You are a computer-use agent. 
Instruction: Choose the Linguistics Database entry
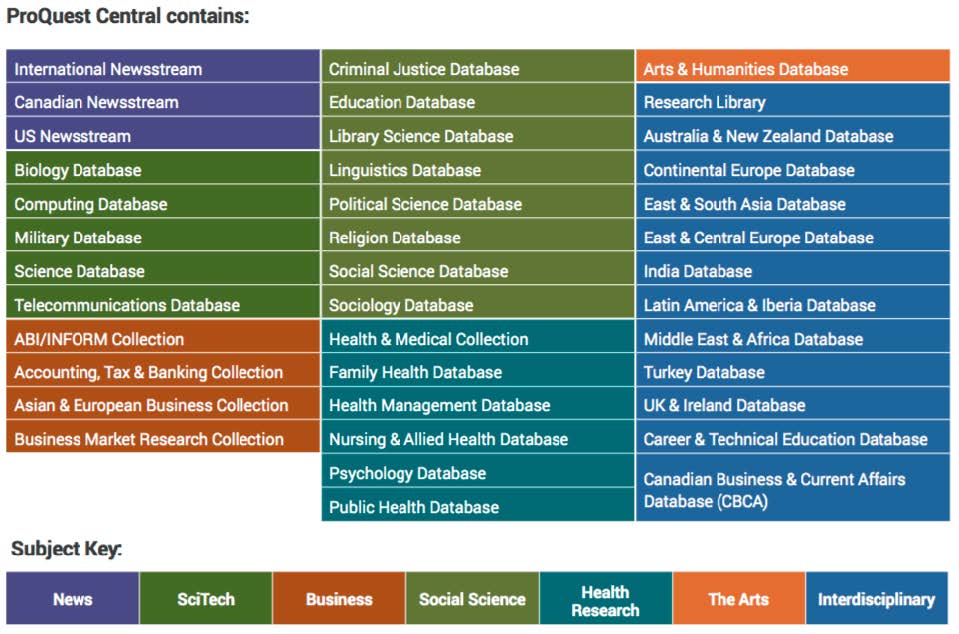[x=478, y=168]
